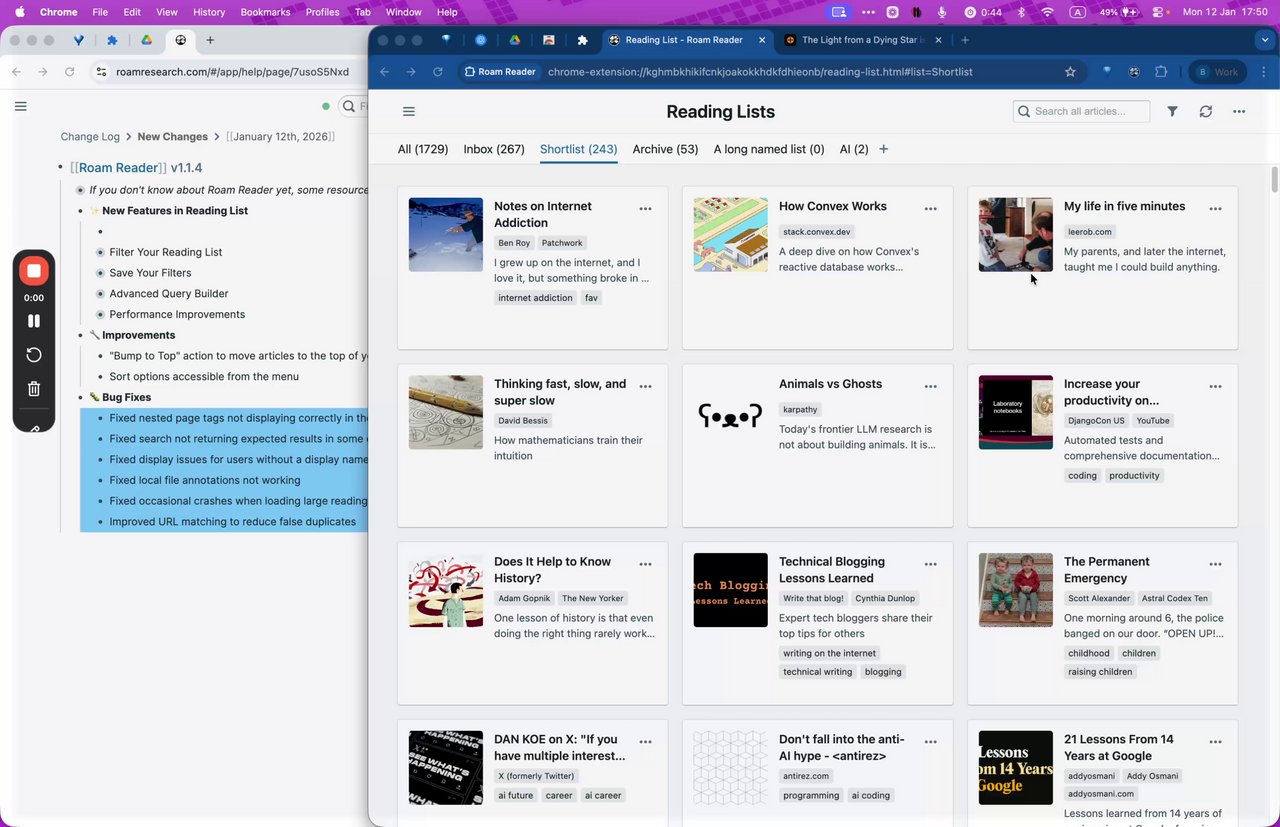This screenshot has height=827, width=1280.
Task: Open the AI (2) list tab
Action: [854, 149]
